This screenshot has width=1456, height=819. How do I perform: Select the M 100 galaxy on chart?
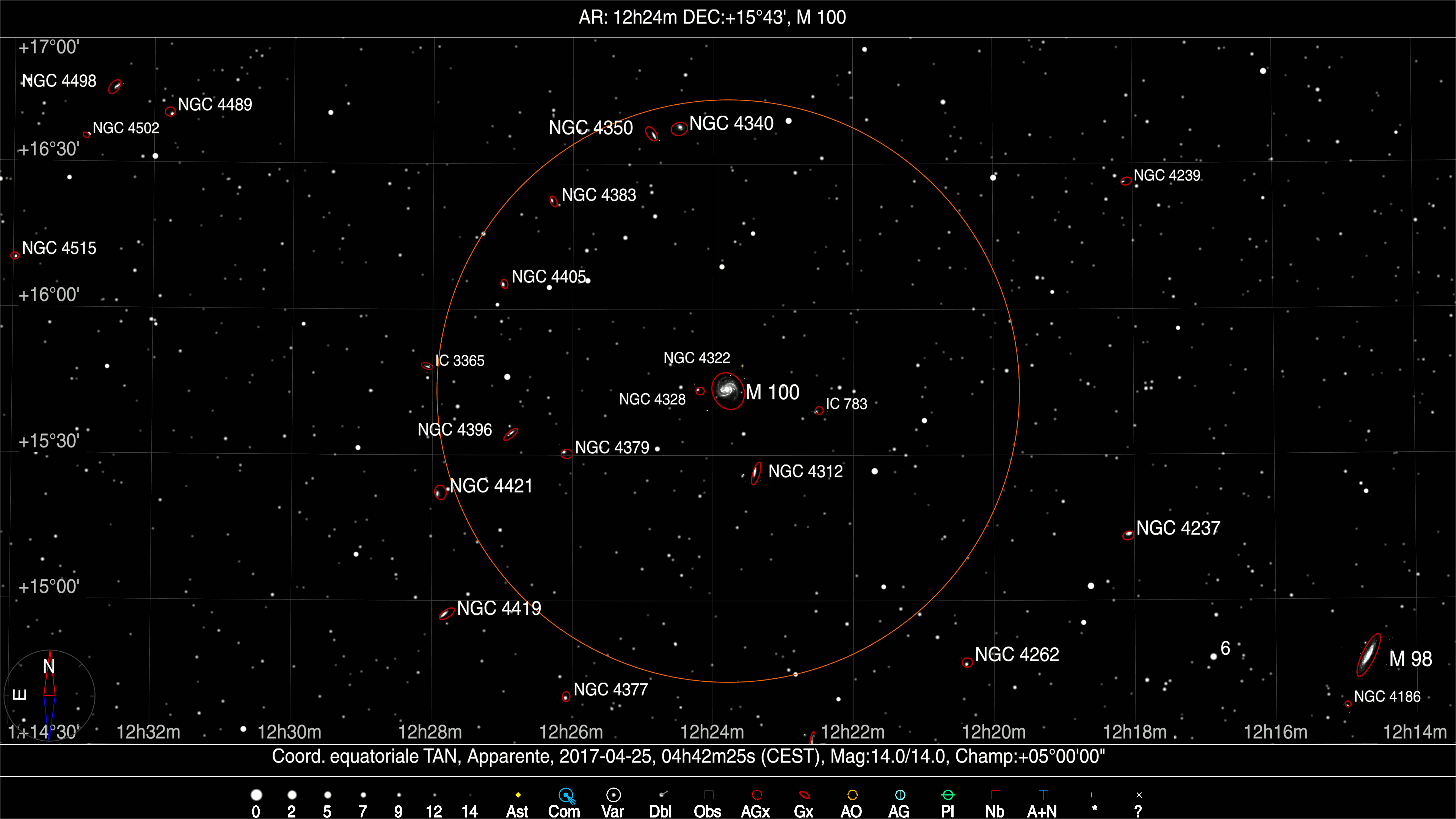click(x=728, y=391)
